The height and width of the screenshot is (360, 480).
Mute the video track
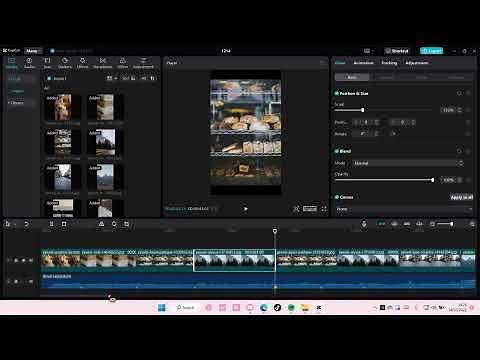point(31,260)
